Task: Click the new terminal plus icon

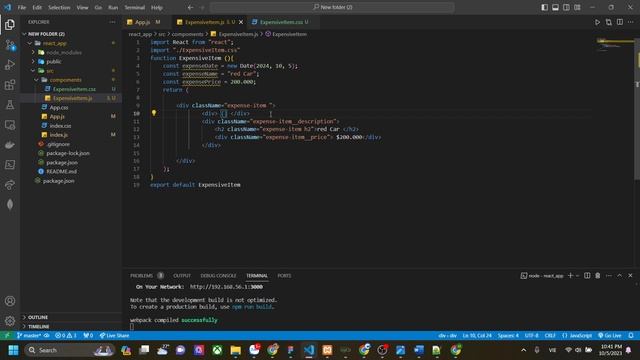Action: pyautogui.click(x=571, y=276)
